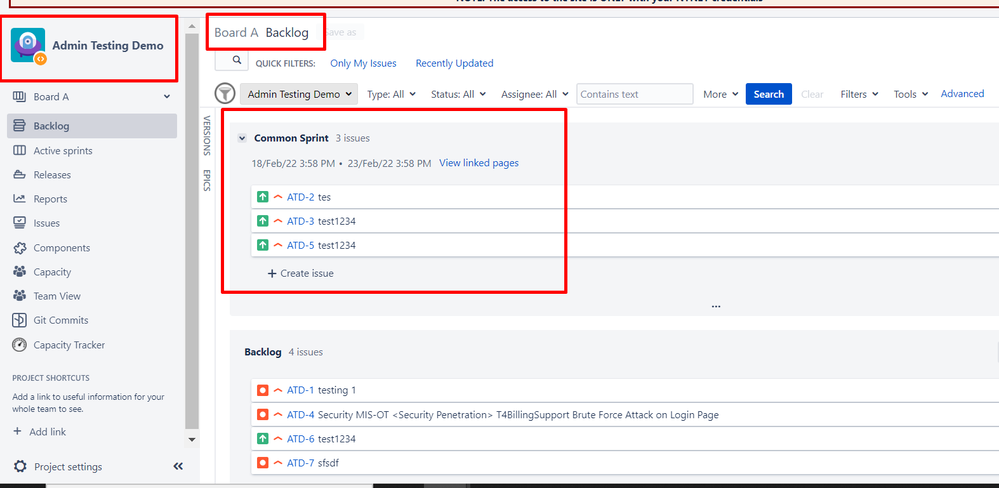This screenshot has width=999, height=488.
Task: Click the Backlog section heading
Action: pyautogui.click(x=262, y=352)
